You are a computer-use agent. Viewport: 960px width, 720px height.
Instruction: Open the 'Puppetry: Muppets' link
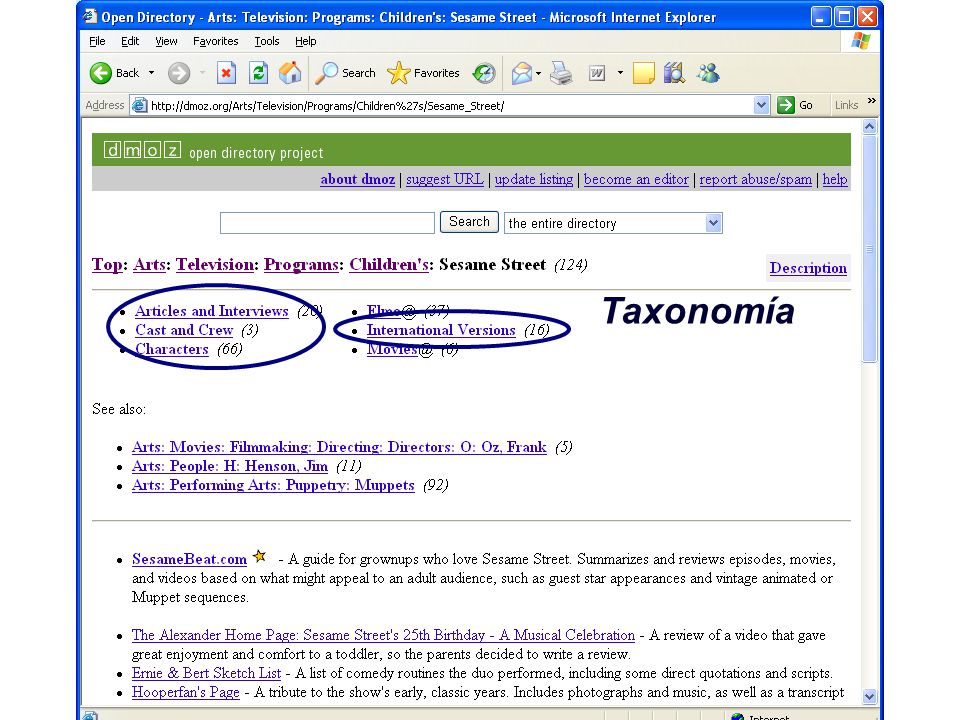273,485
